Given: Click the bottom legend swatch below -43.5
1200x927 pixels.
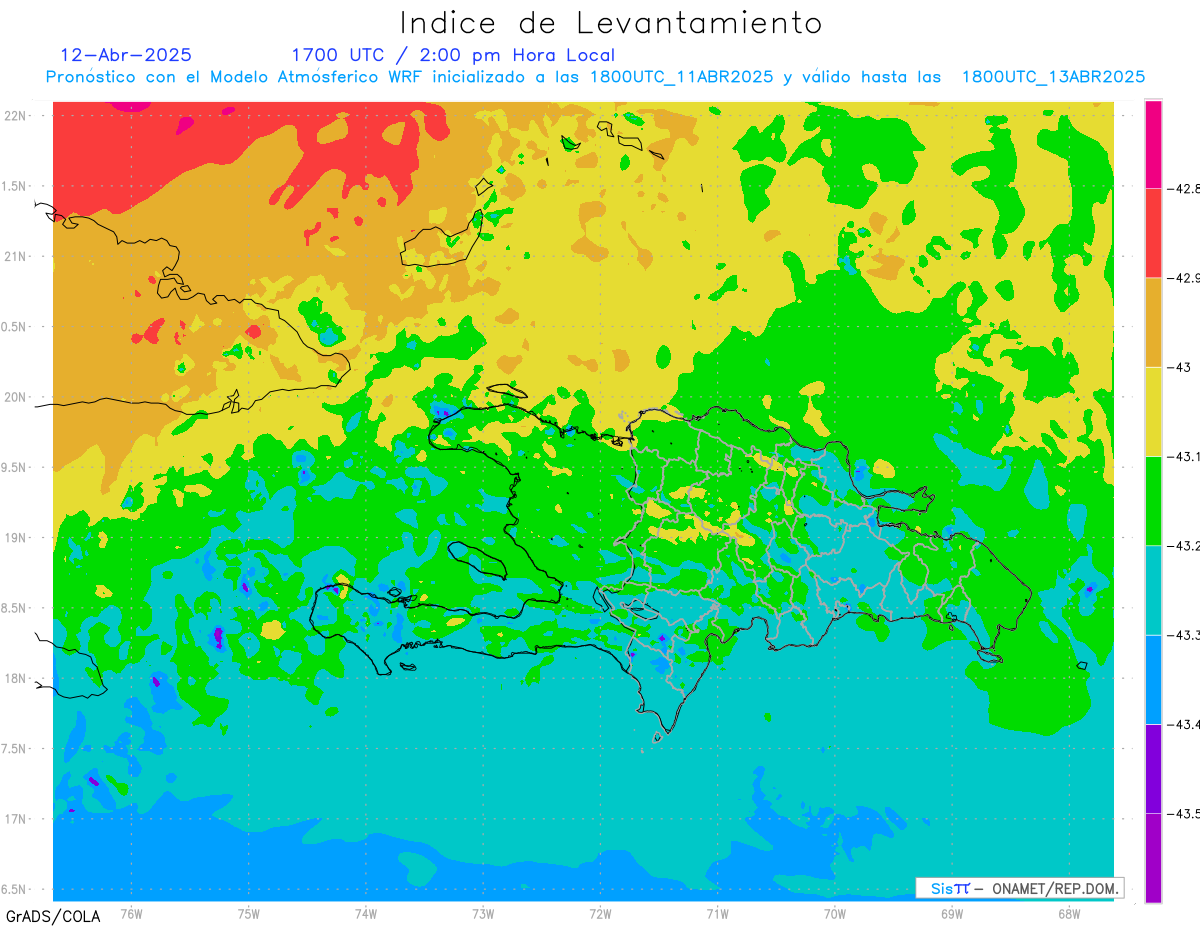Looking at the screenshot, I should pyautogui.click(x=1153, y=857).
